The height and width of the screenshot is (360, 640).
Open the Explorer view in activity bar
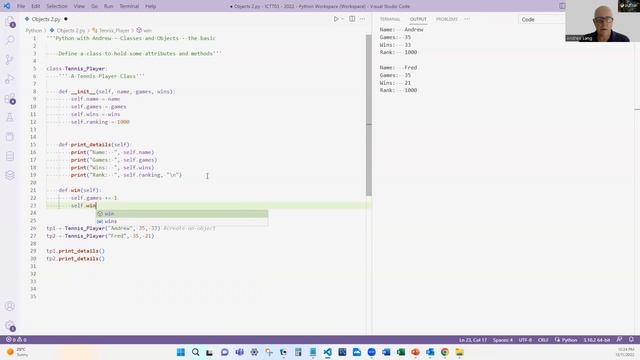point(10,22)
